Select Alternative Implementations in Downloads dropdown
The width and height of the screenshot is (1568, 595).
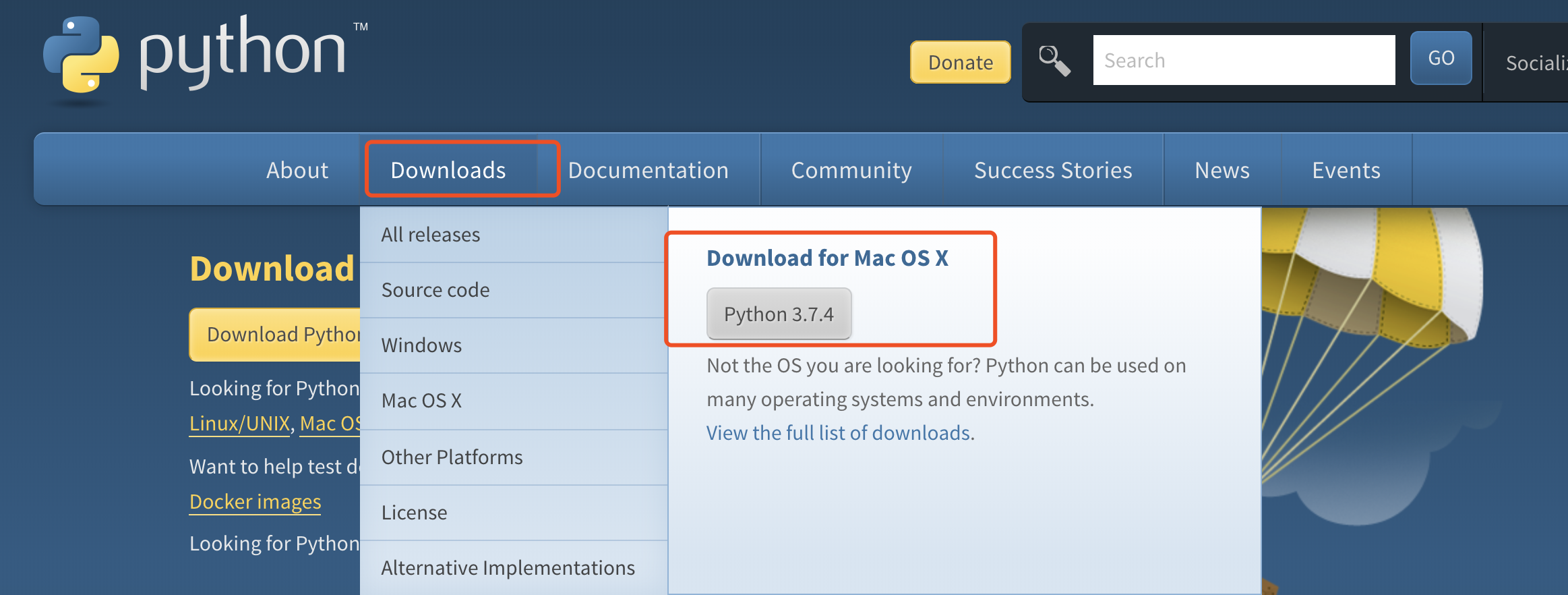coord(514,568)
